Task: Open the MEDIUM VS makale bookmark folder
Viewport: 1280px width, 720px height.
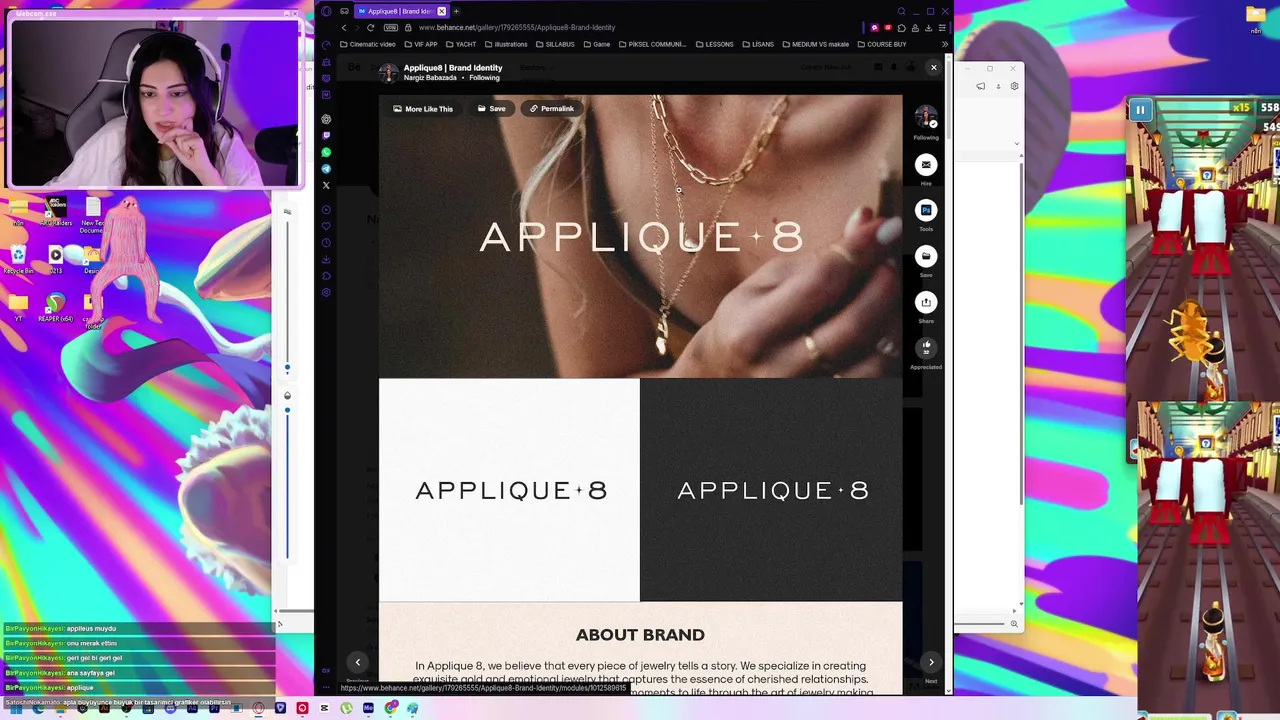Action: coord(816,44)
